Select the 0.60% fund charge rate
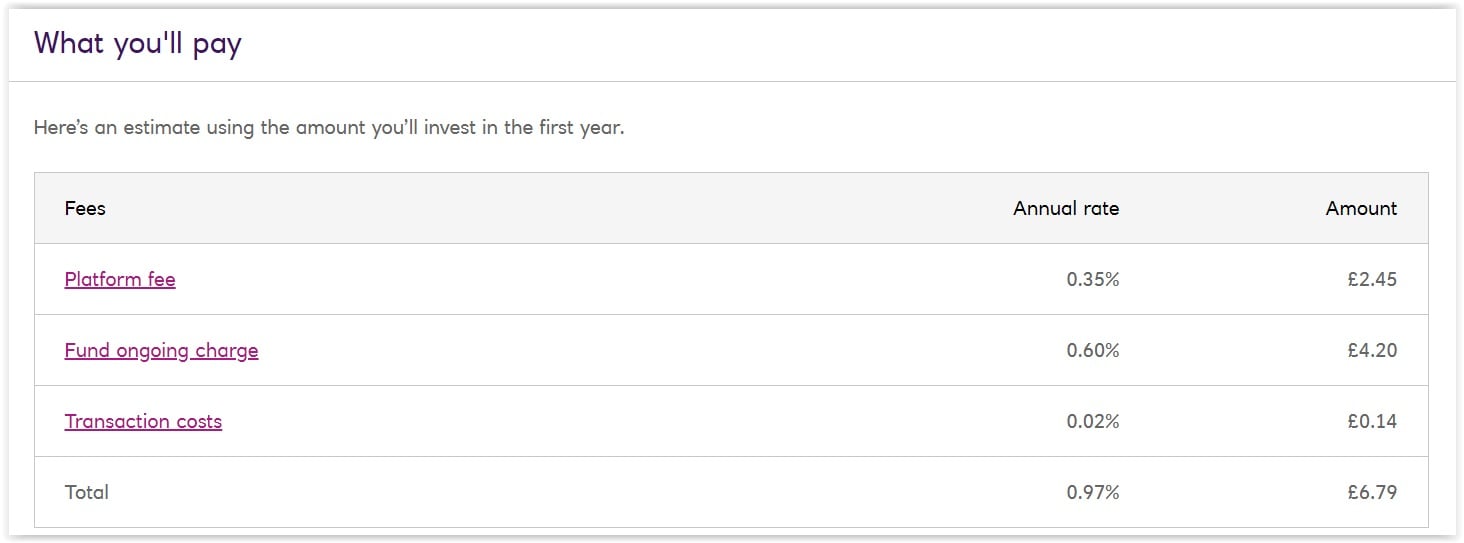Viewport: 1464px width, 543px height. (x=1093, y=350)
